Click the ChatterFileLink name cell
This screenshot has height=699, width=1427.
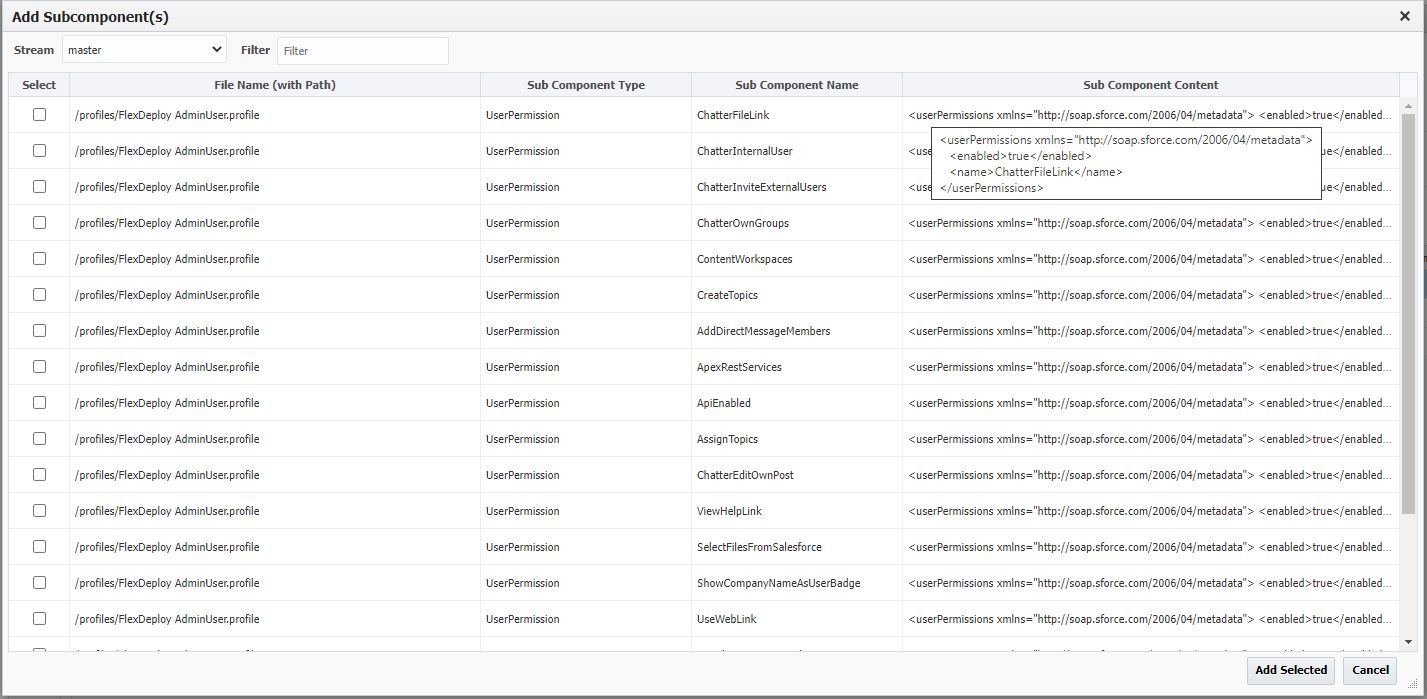[x=797, y=115]
